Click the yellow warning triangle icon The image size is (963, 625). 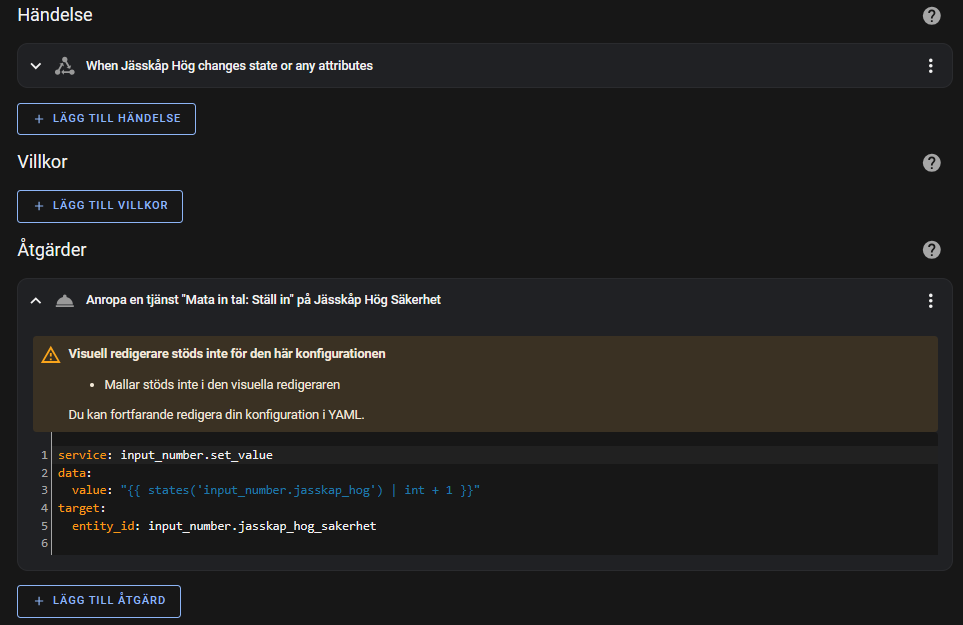50,355
